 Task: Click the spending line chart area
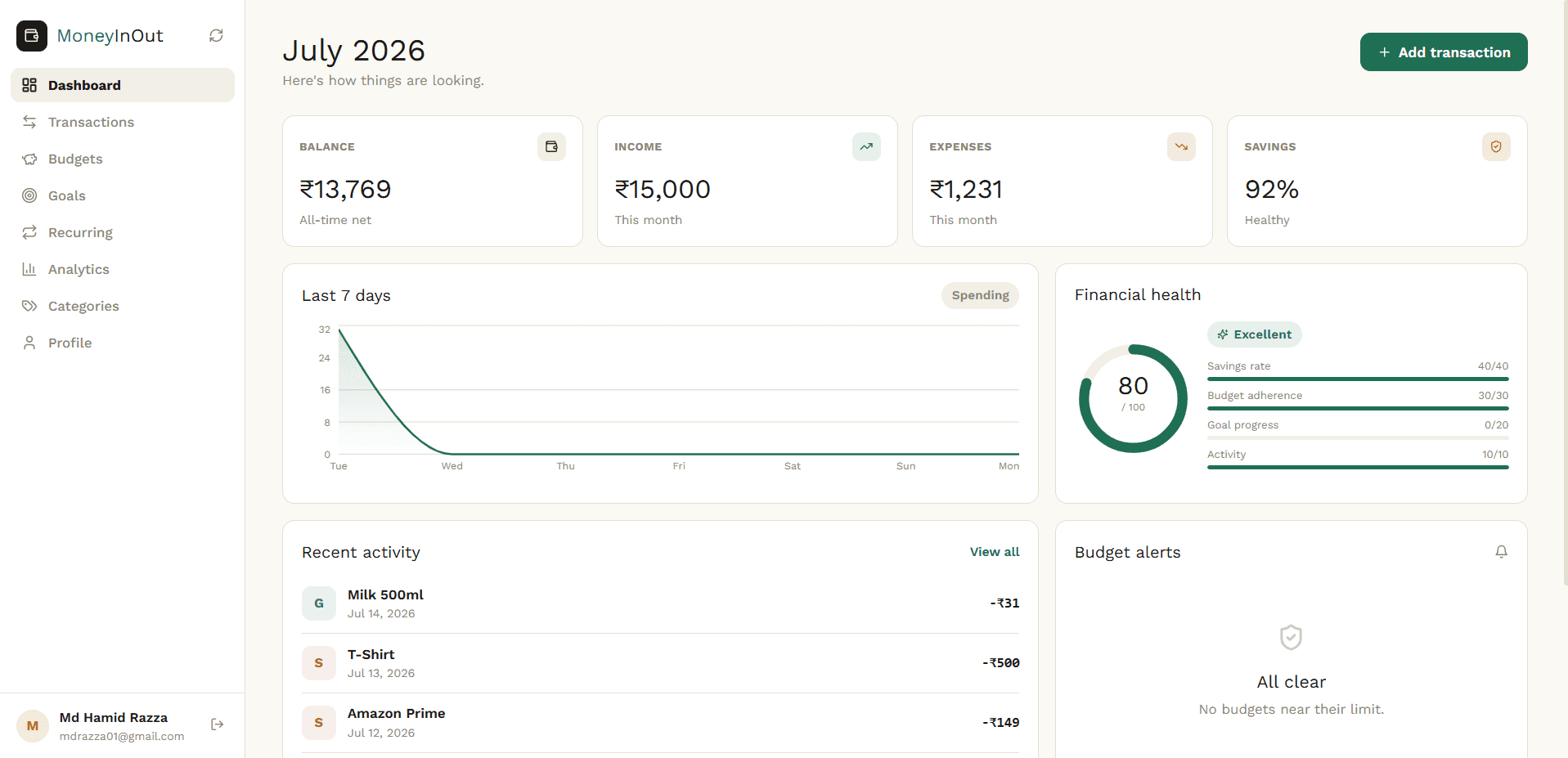pos(679,391)
